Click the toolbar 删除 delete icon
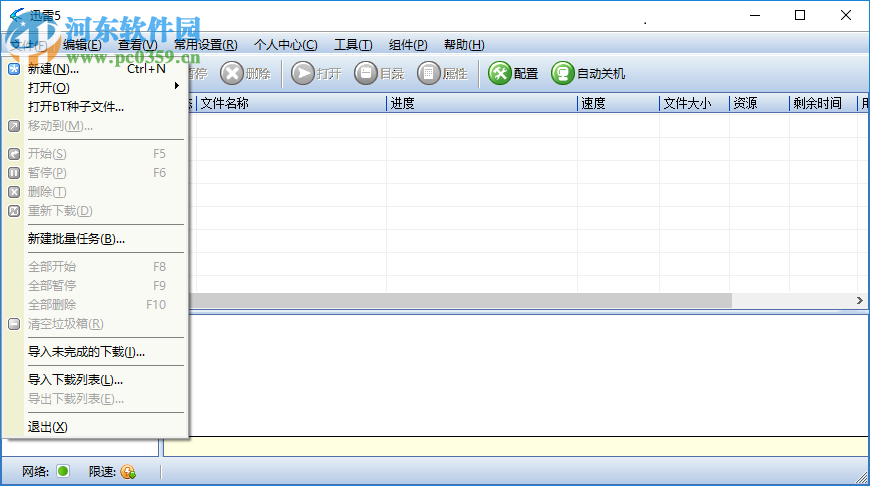This screenshot has width=870, height=486. pyautogui.click(x=232, y=73)
